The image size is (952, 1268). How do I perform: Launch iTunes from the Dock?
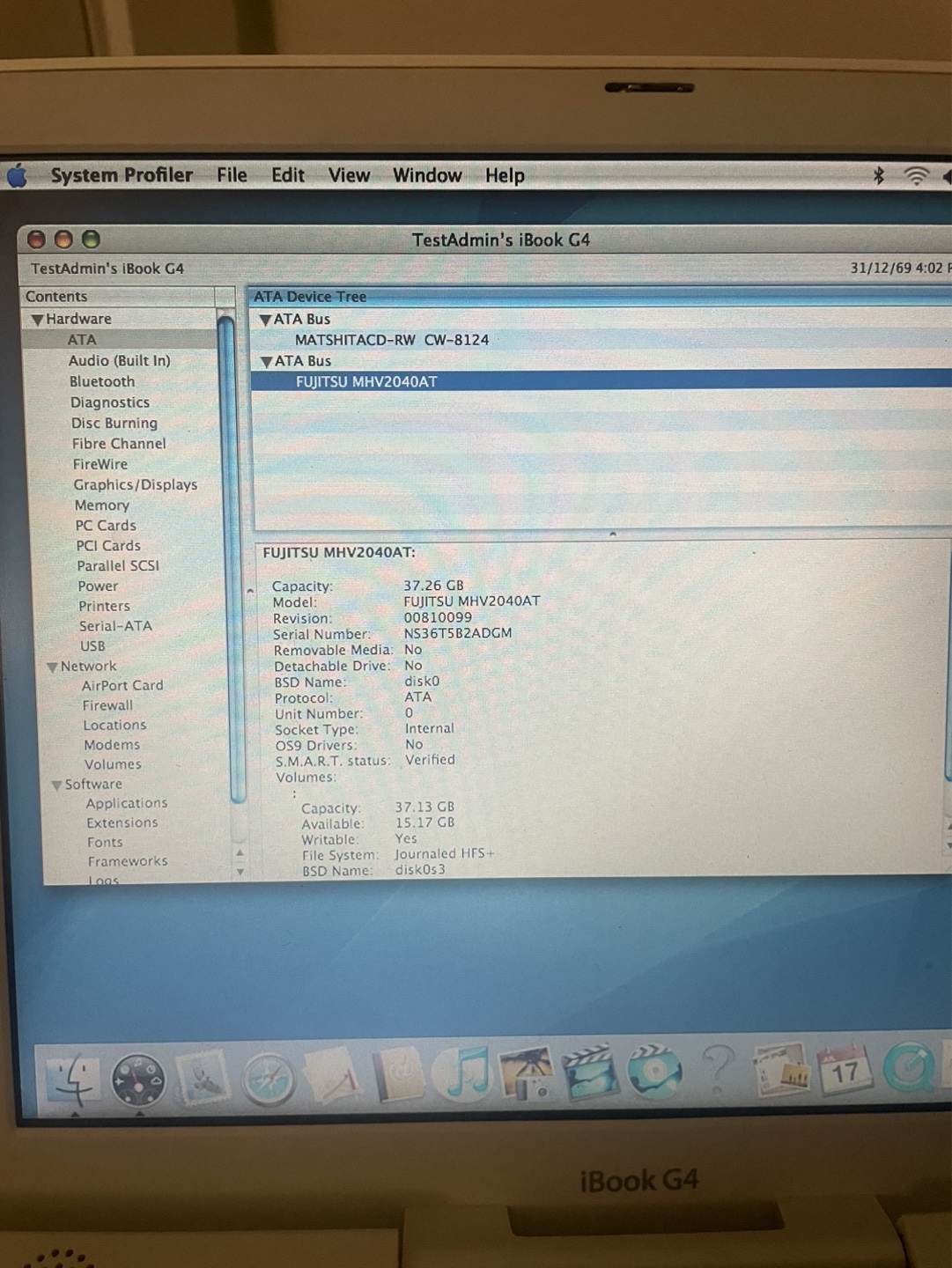[465, 1073]
